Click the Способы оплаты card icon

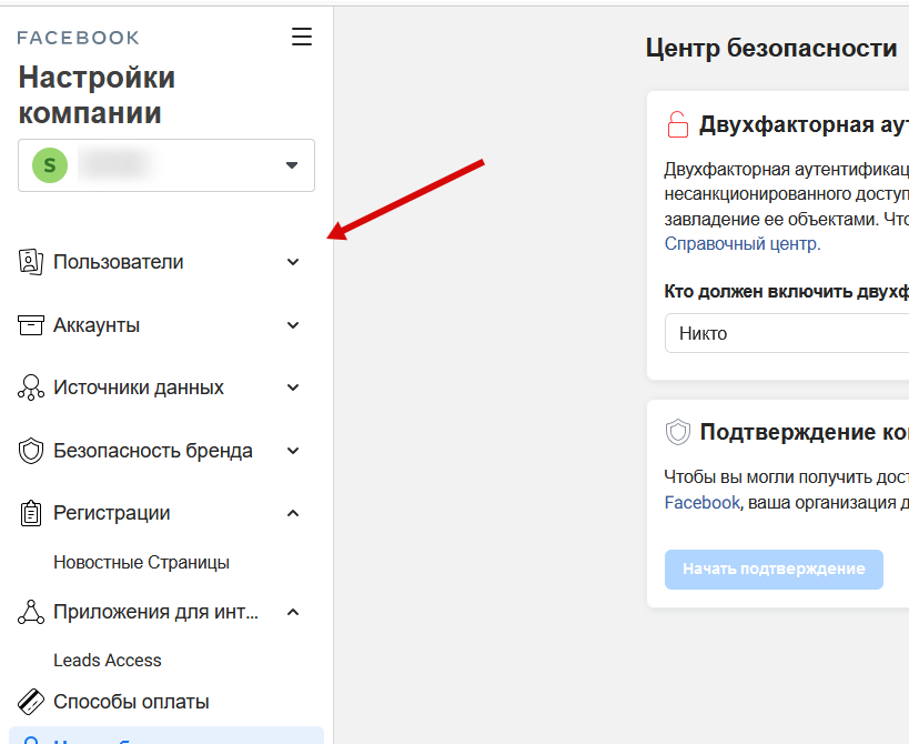pos(30,701)
